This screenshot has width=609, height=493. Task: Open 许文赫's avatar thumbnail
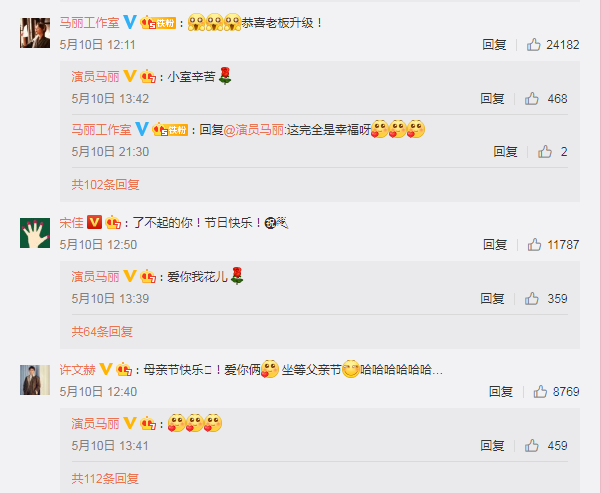(35, 380)
